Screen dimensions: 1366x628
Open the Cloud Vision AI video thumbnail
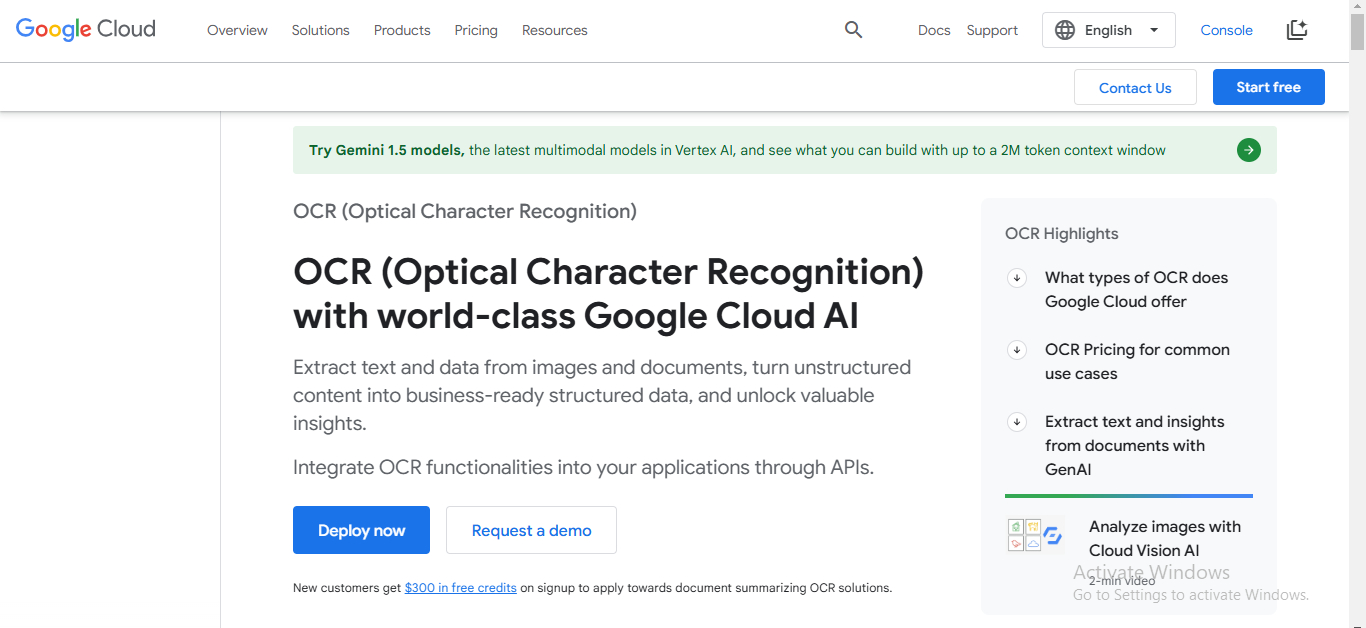[x=1035, y=534]
